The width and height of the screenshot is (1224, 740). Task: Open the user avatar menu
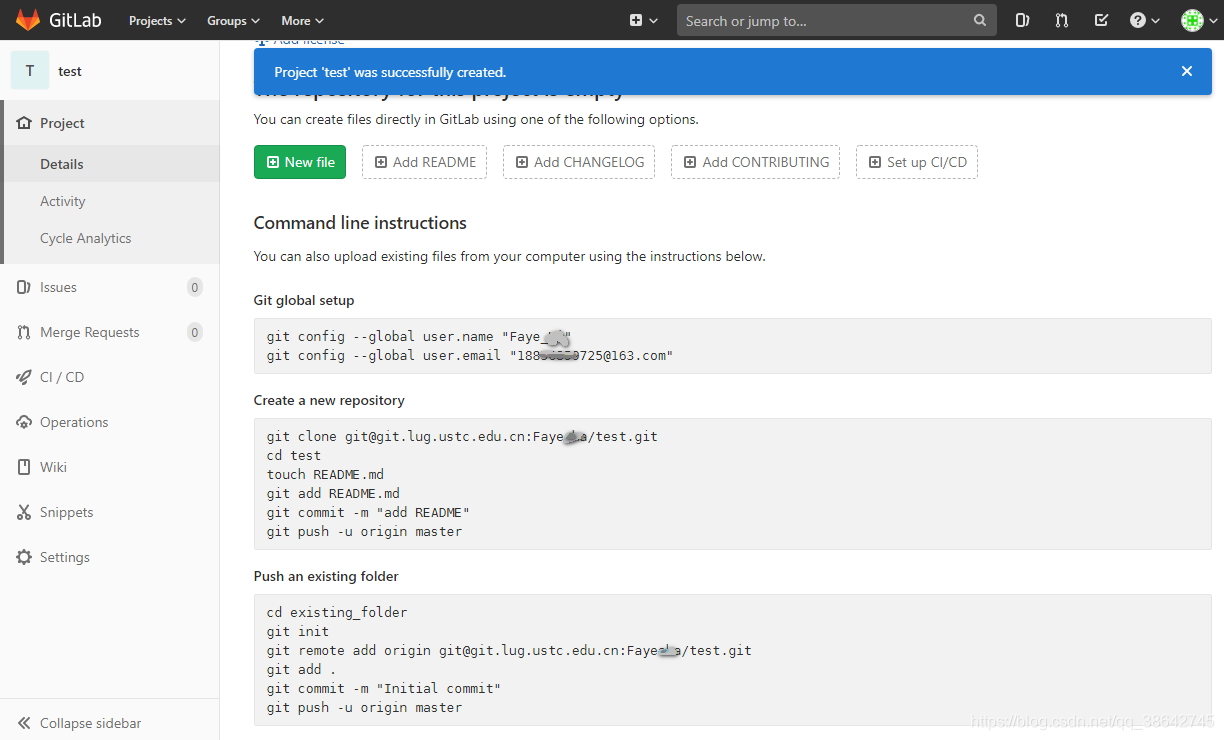(1198, 20)
